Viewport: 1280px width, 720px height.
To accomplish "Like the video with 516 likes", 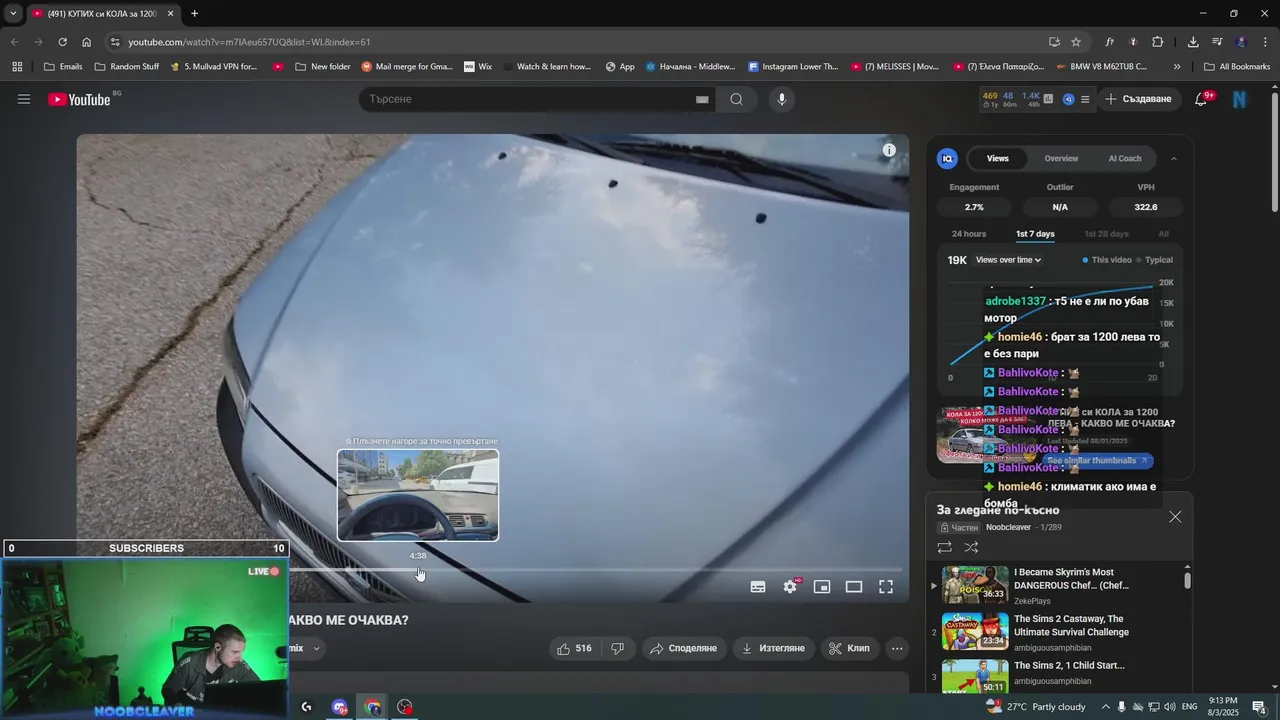I will 574,648.
